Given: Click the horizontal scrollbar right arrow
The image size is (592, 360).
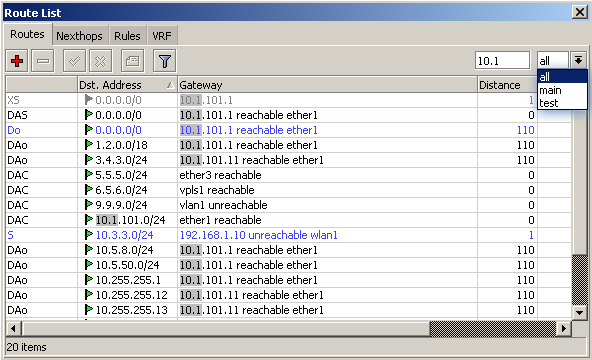Looking at the screenshot, I should click(x=564, y=328).
